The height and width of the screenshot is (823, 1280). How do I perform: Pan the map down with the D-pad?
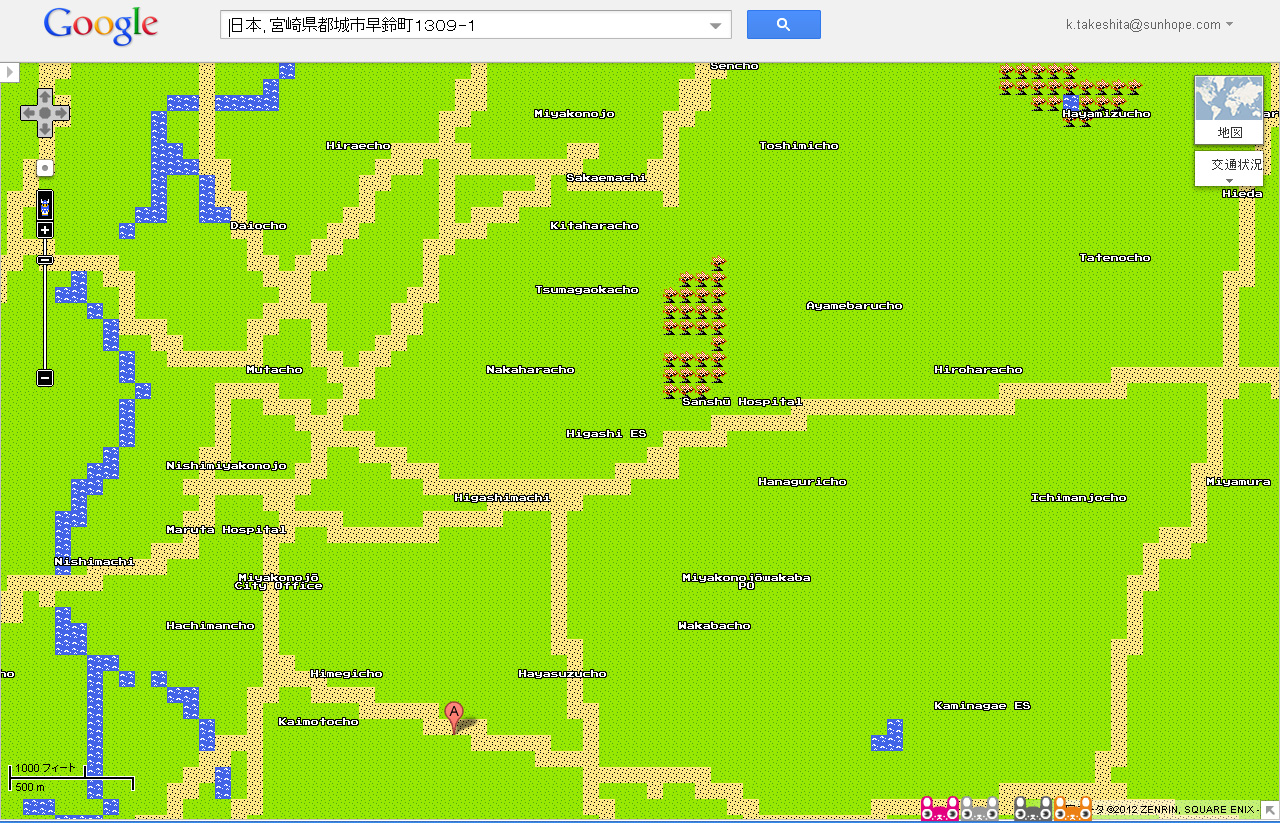coord(45,130)
